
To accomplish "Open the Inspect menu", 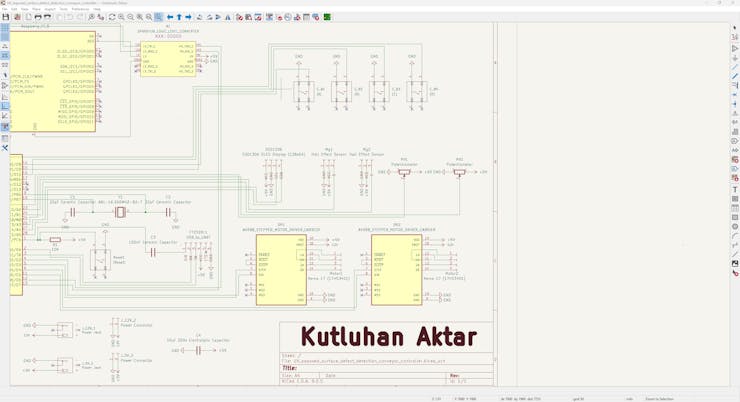I will click(50, 9).
